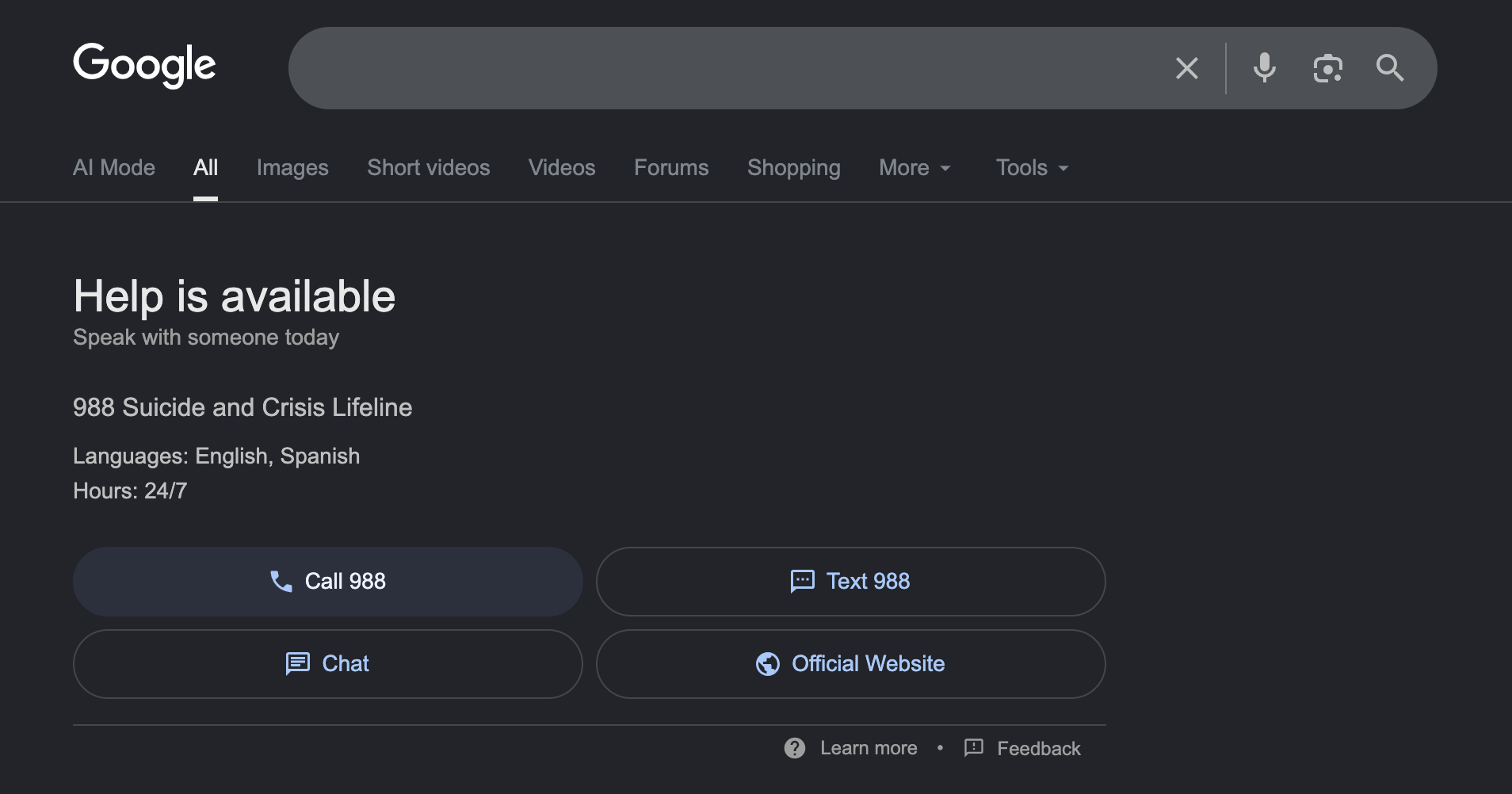Open the Tools dropdown

point(1033,168)
